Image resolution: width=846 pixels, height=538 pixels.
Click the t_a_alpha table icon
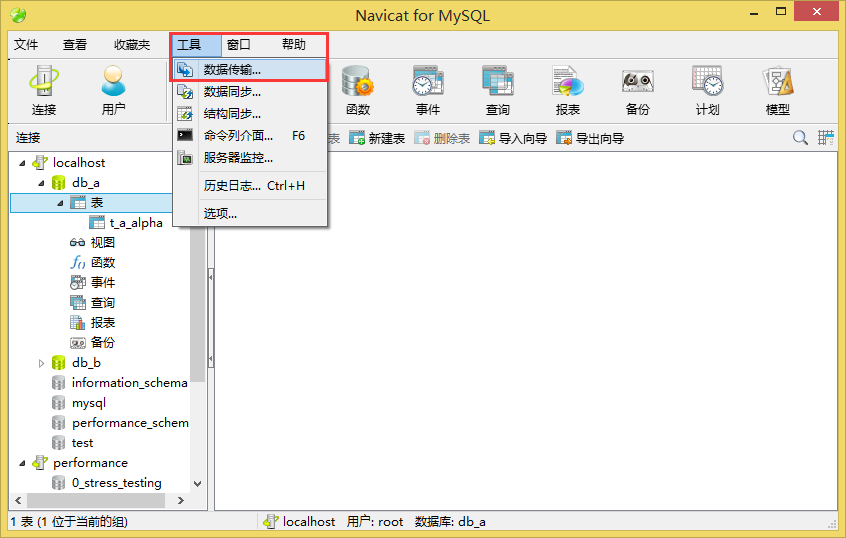[97, 222]
